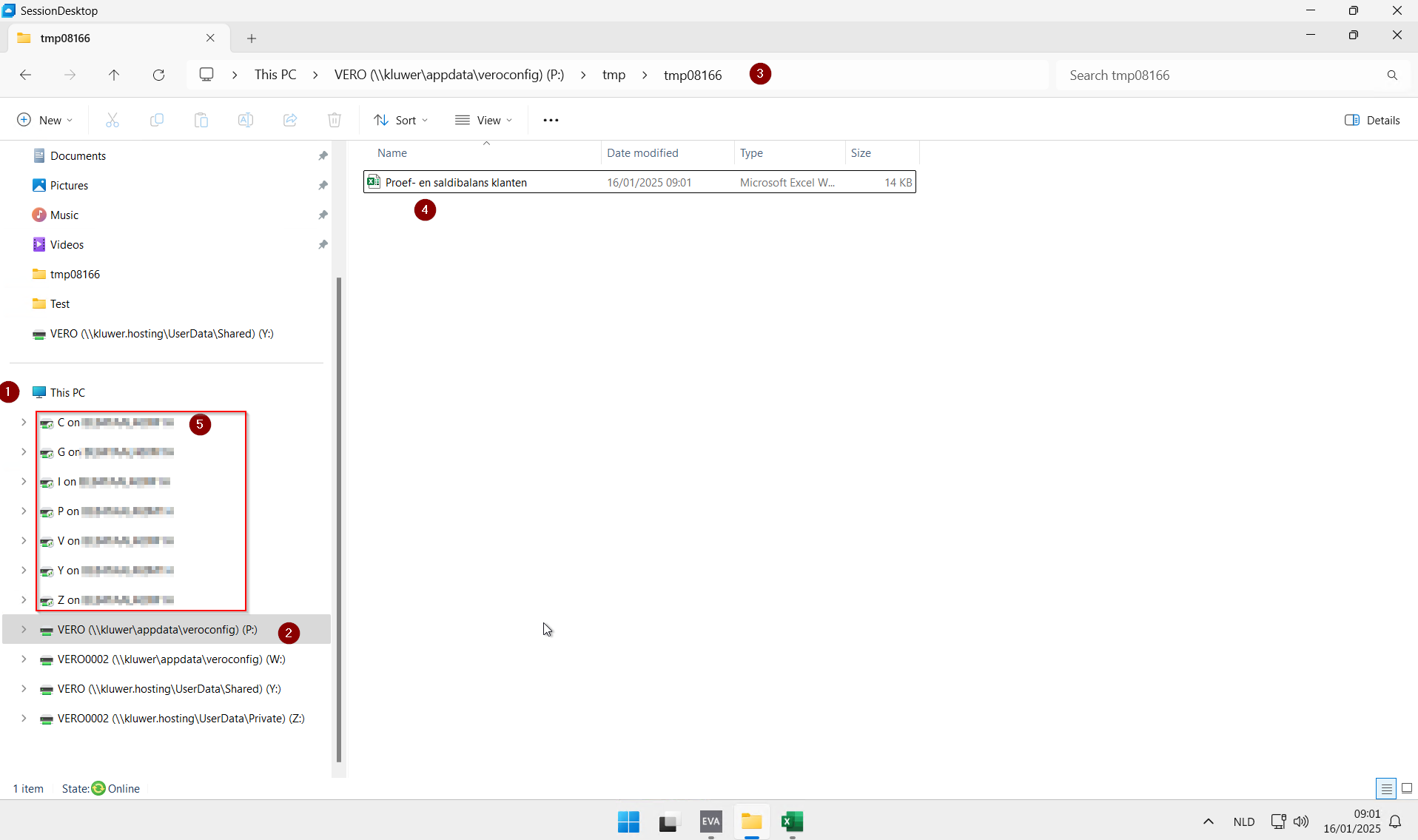Add a new File Explorer tab

tap(252, 38)
